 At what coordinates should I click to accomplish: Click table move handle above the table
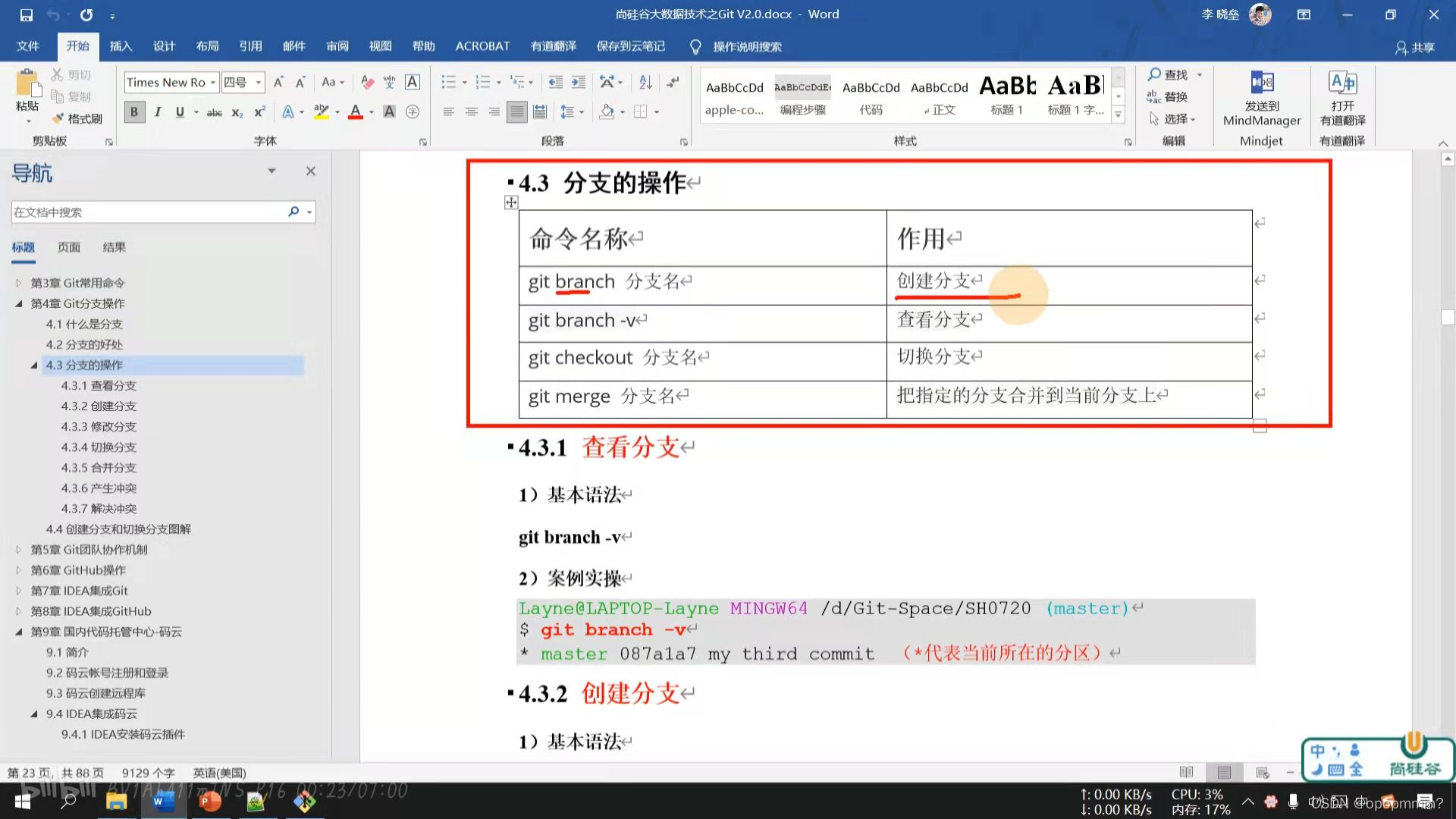coord(511,202)
